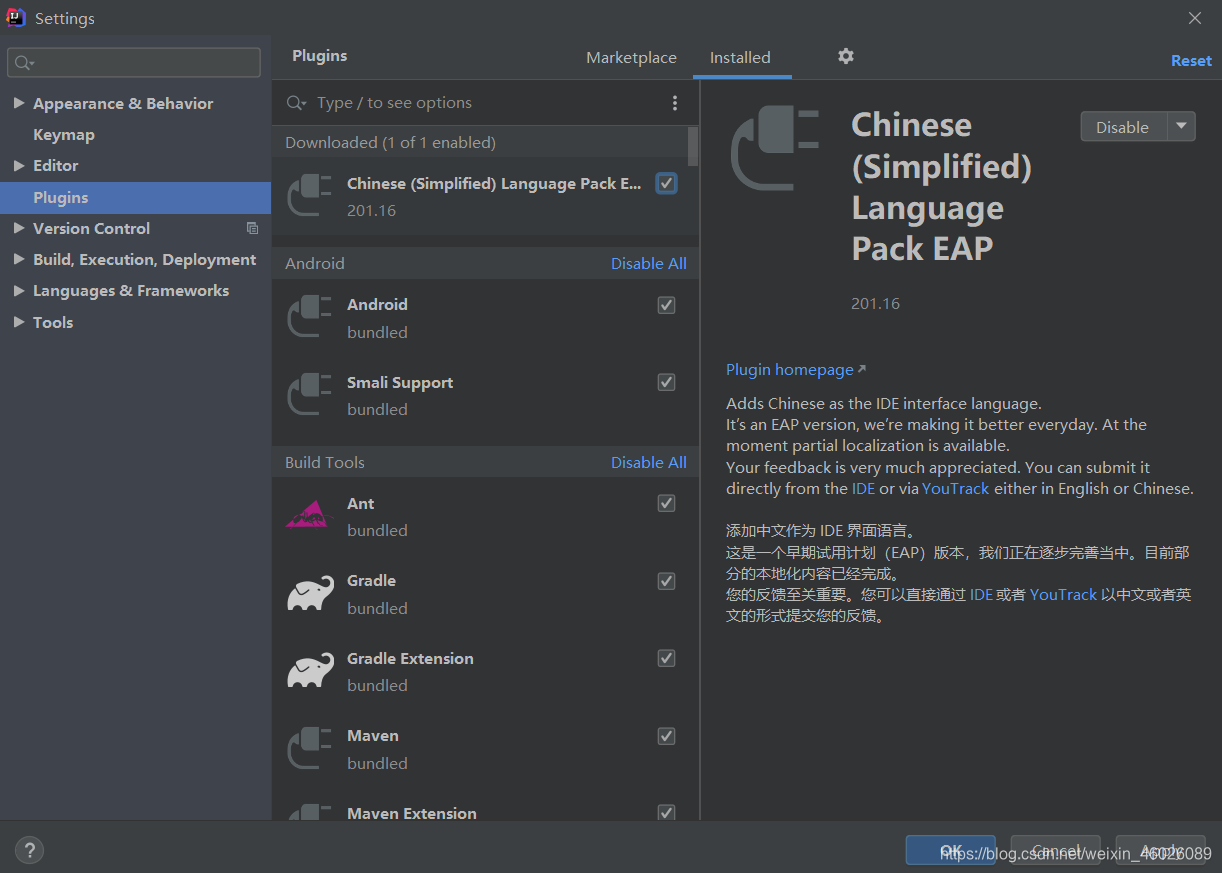Focus the settings search field

tap(134, 62)
